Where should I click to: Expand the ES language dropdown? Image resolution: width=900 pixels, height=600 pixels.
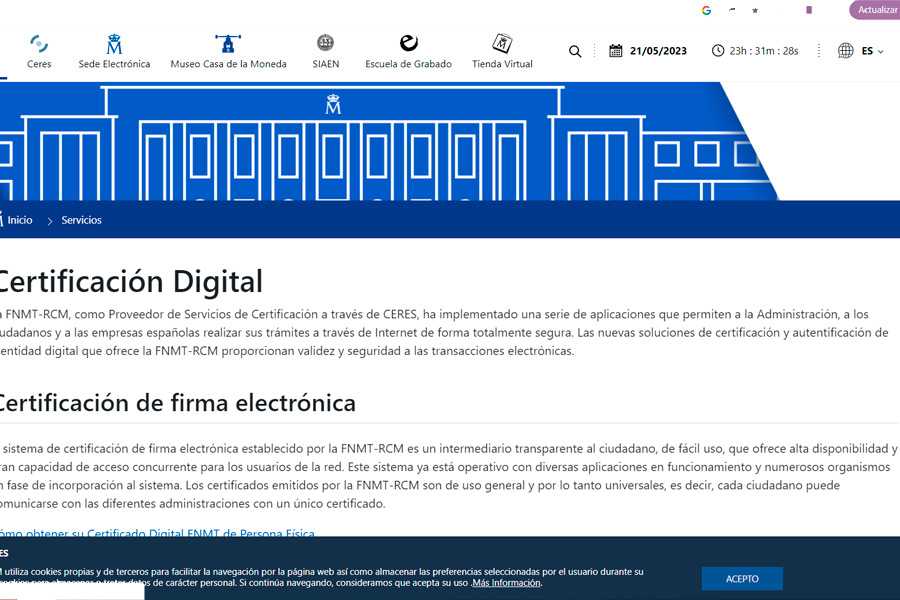pyautogui.click(x=873, y=51)
